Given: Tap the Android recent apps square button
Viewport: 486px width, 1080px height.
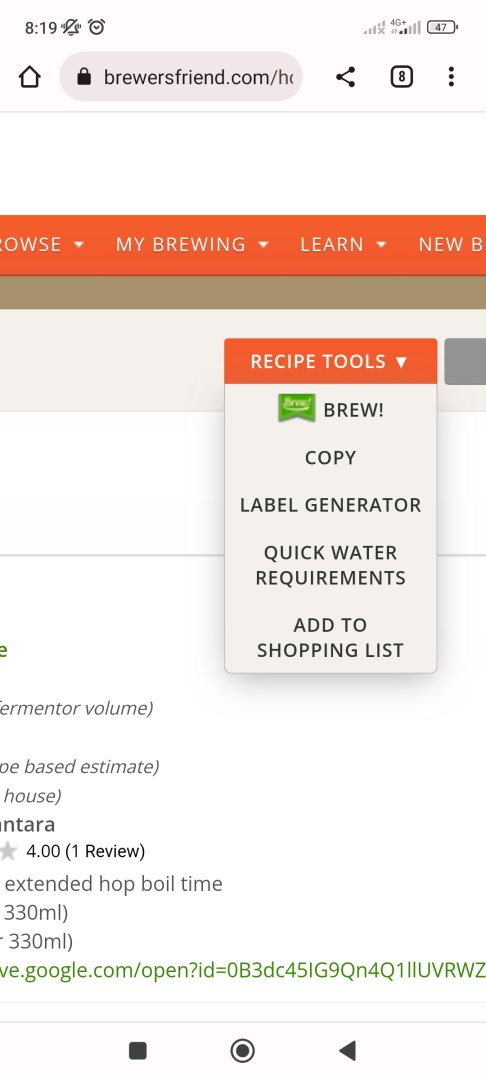Looking at the screenshot, I should [x=138, y=1050].
